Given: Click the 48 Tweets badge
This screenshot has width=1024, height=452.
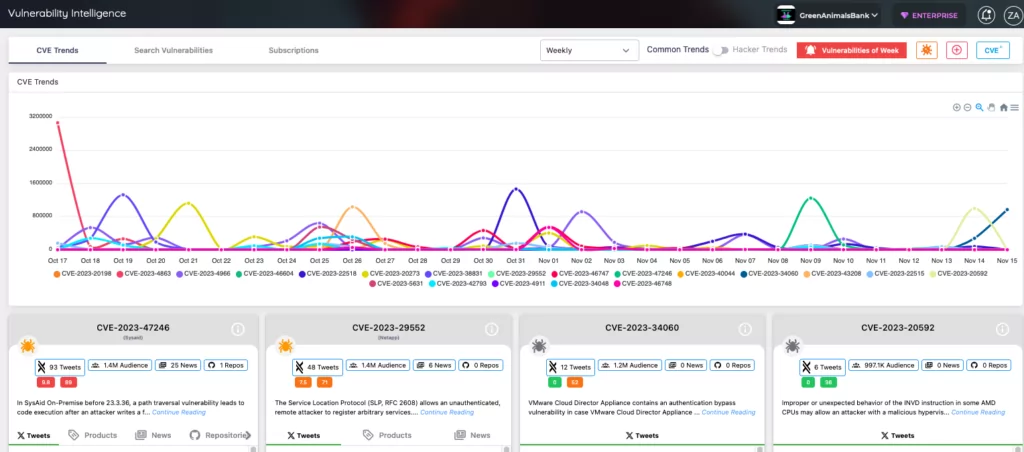Looking at the screenshot, I should click(317, 367).
